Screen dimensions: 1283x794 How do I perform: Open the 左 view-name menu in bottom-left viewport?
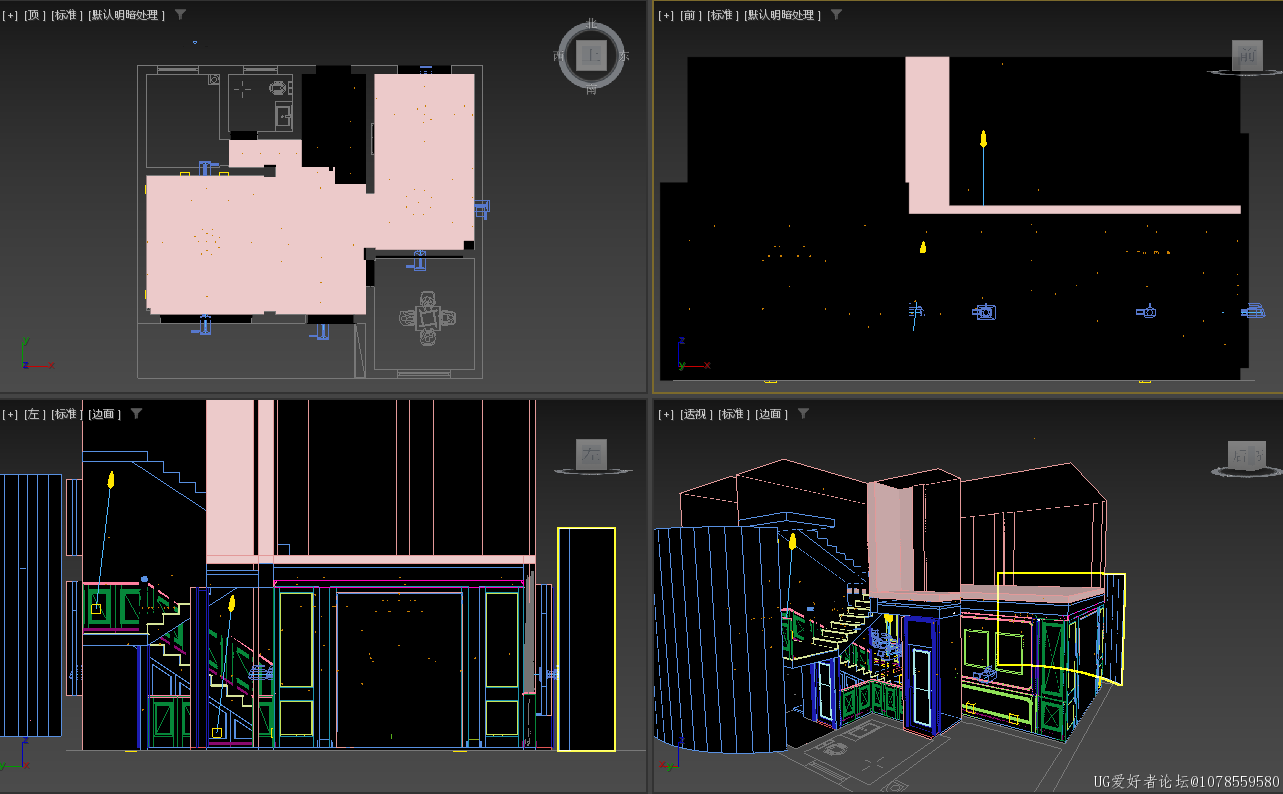(x=35, y=414)
